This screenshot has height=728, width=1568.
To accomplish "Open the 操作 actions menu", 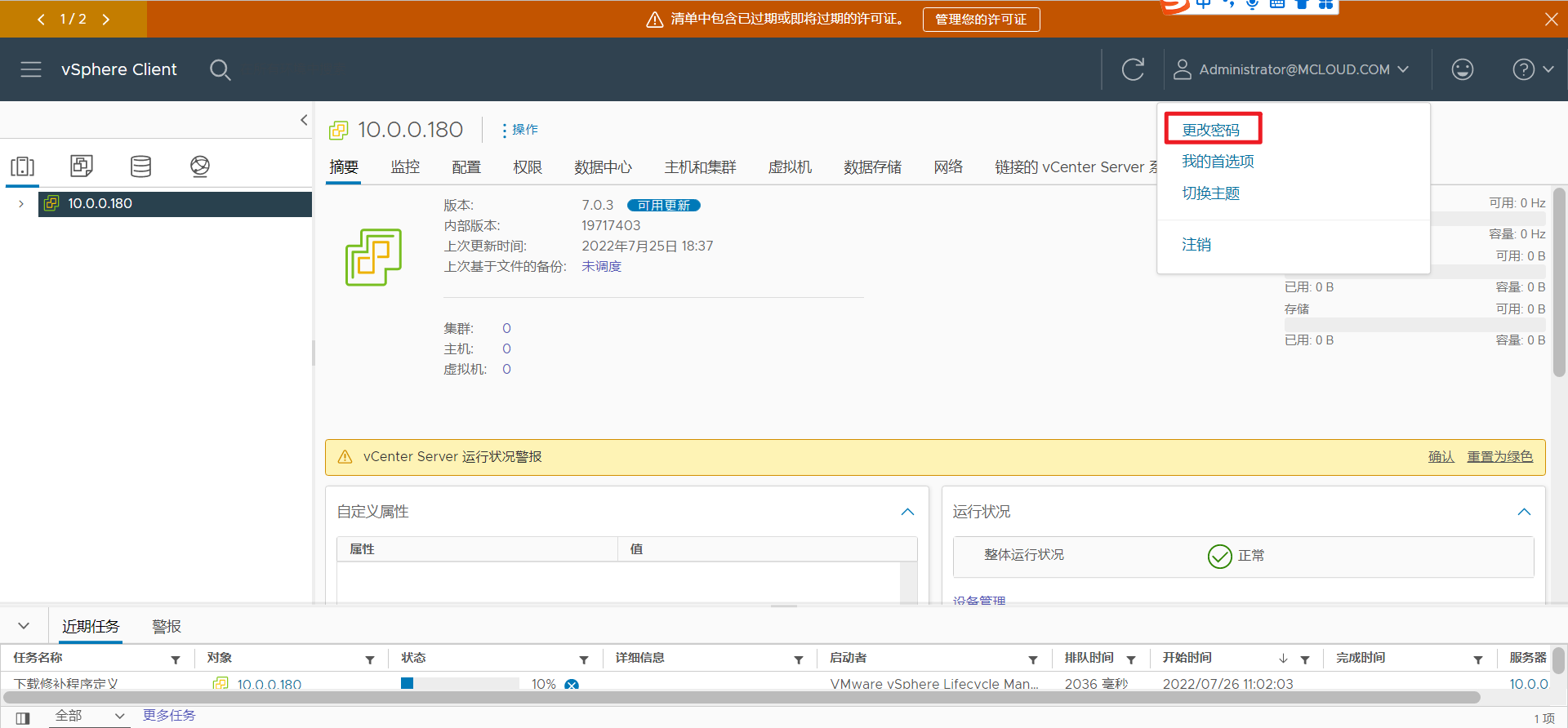I will (x=519, y=130).
